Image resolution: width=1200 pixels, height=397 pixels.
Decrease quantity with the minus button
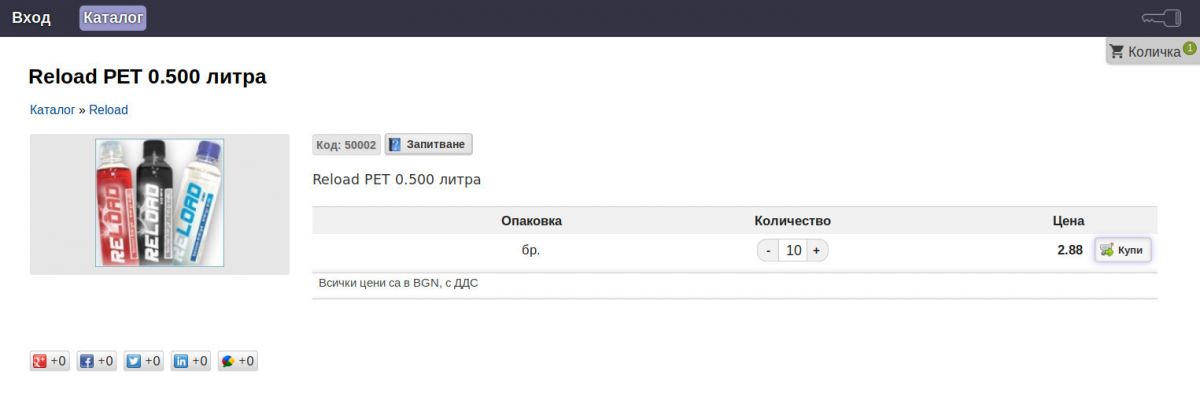pos(768,251)
